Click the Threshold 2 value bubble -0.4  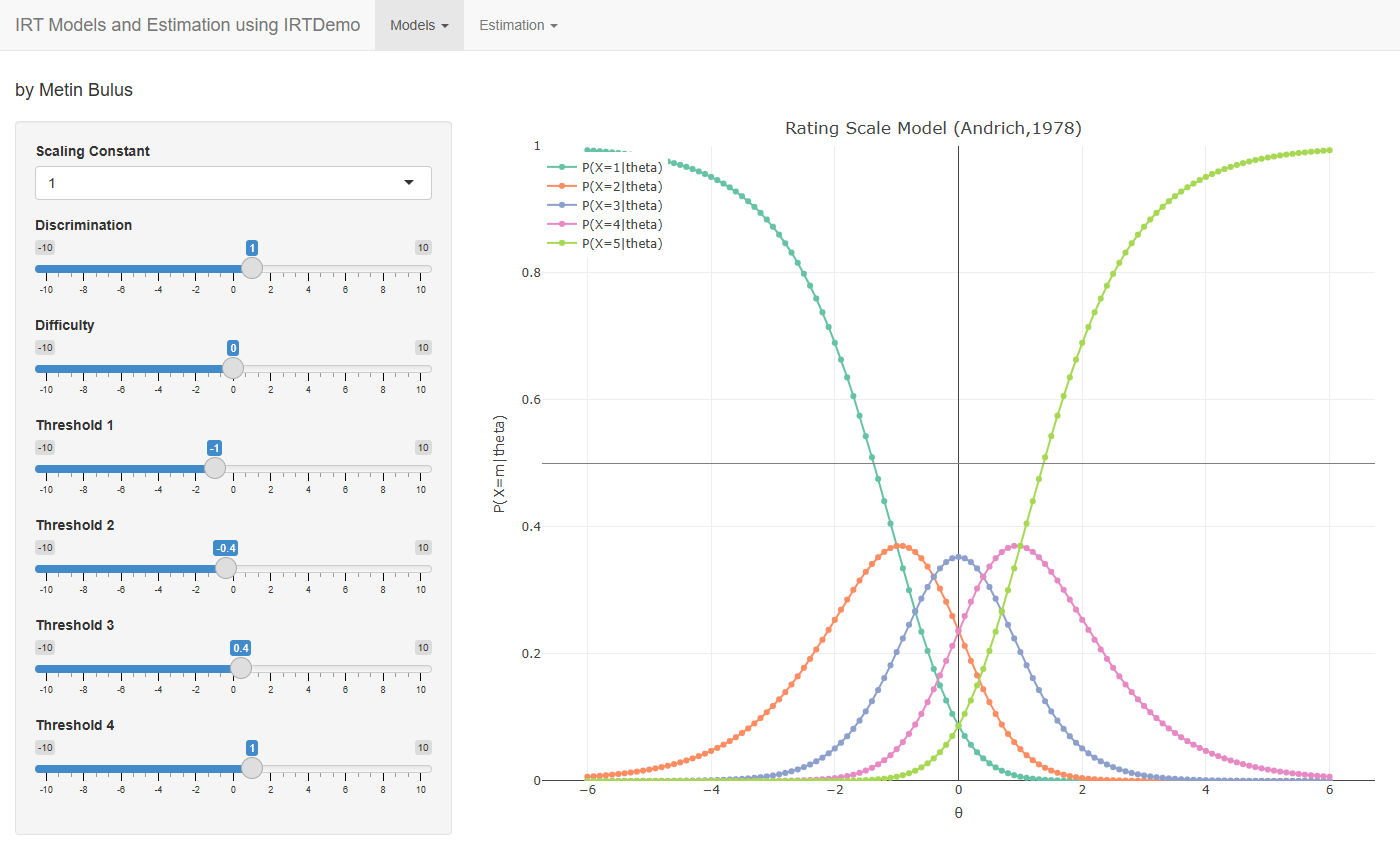tap(226, 548)
